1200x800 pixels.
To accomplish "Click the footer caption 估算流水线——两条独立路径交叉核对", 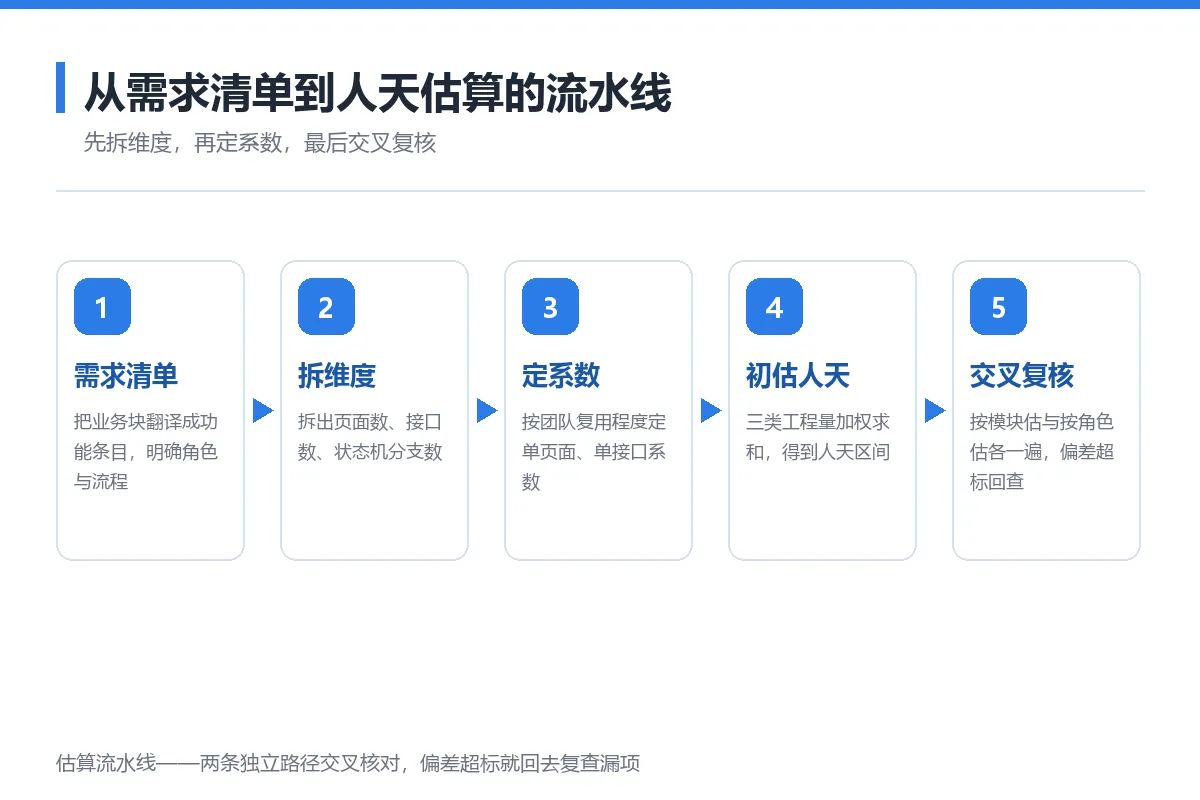I will 348,764.
